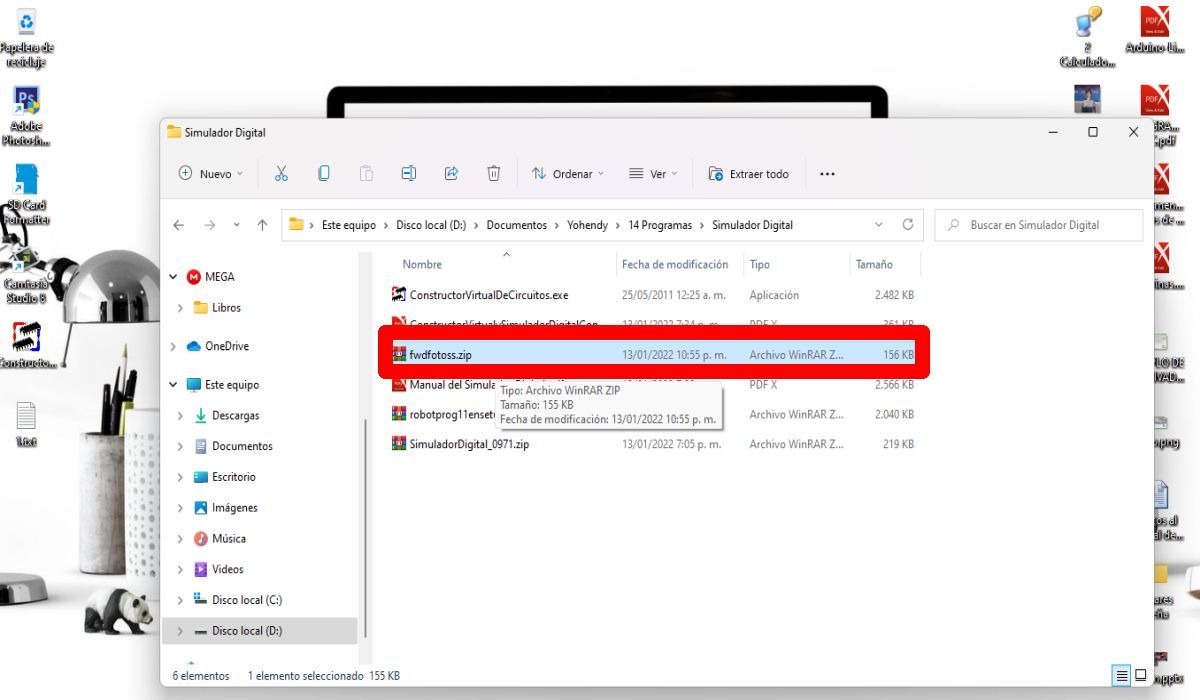
Task: Switch to details view icon in status bar
Action: (x=1122, y=676)
